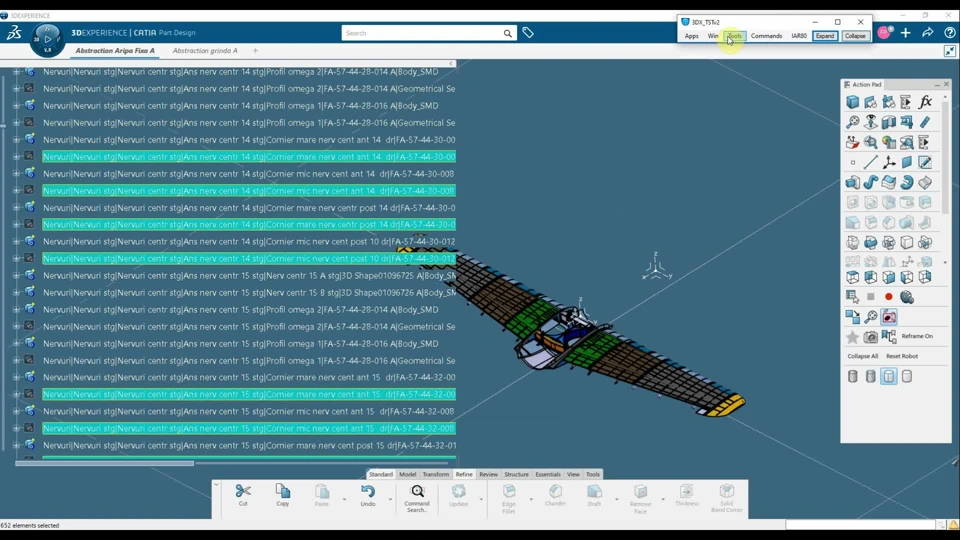The height and width of the screenshot is (540, 960).
Task: Click Reset Robot in Action Pad
Action: pyautogui.click(x=901, y=356)
